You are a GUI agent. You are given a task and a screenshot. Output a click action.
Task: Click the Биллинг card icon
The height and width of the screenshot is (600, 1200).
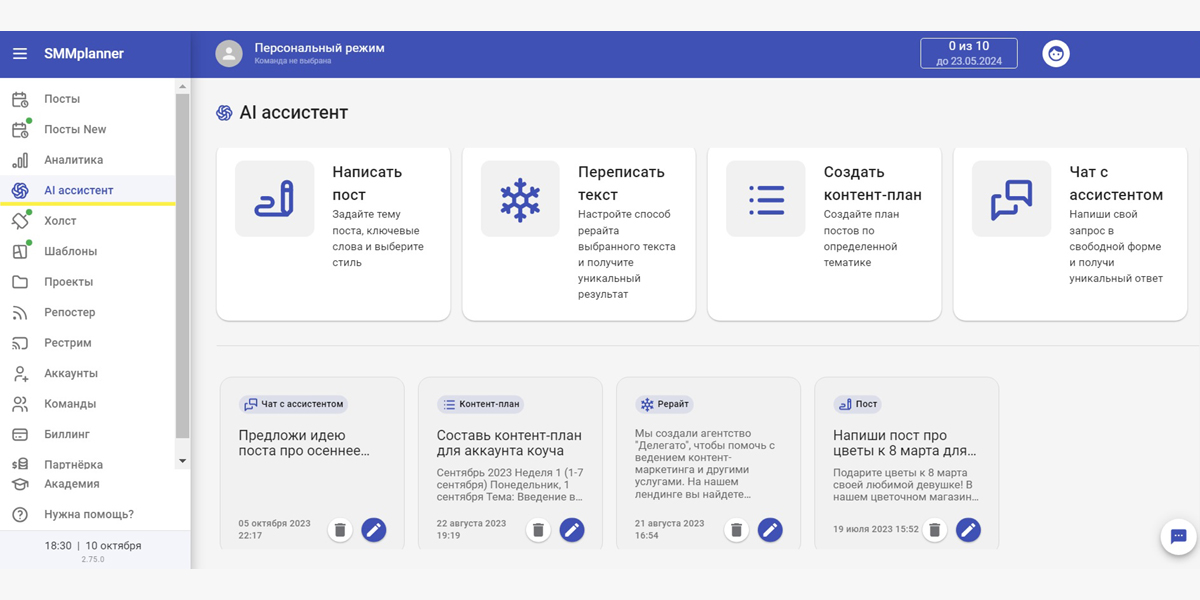click(x=20, y=435)
